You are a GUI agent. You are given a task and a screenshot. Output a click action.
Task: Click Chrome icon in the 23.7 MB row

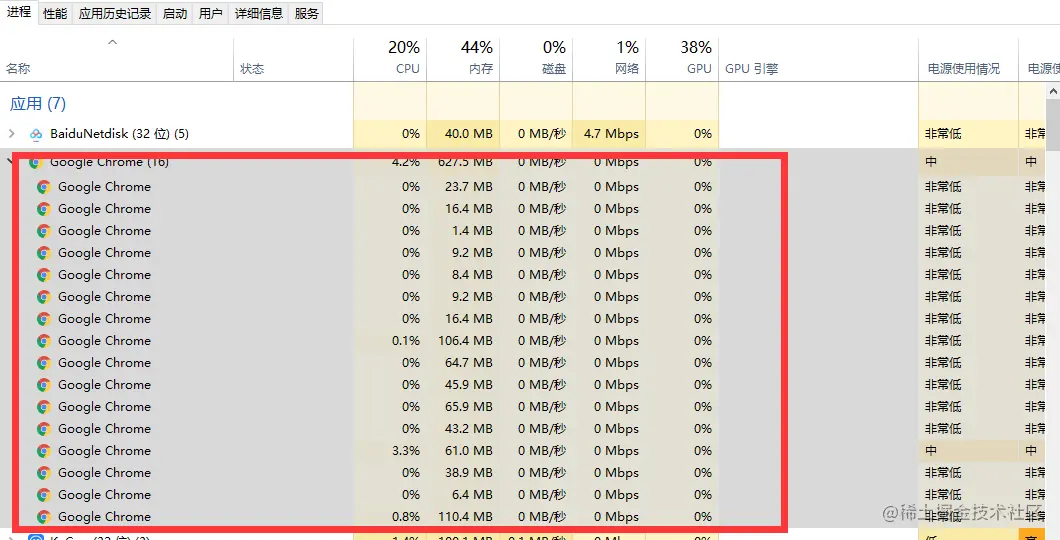tap(44, 187)
